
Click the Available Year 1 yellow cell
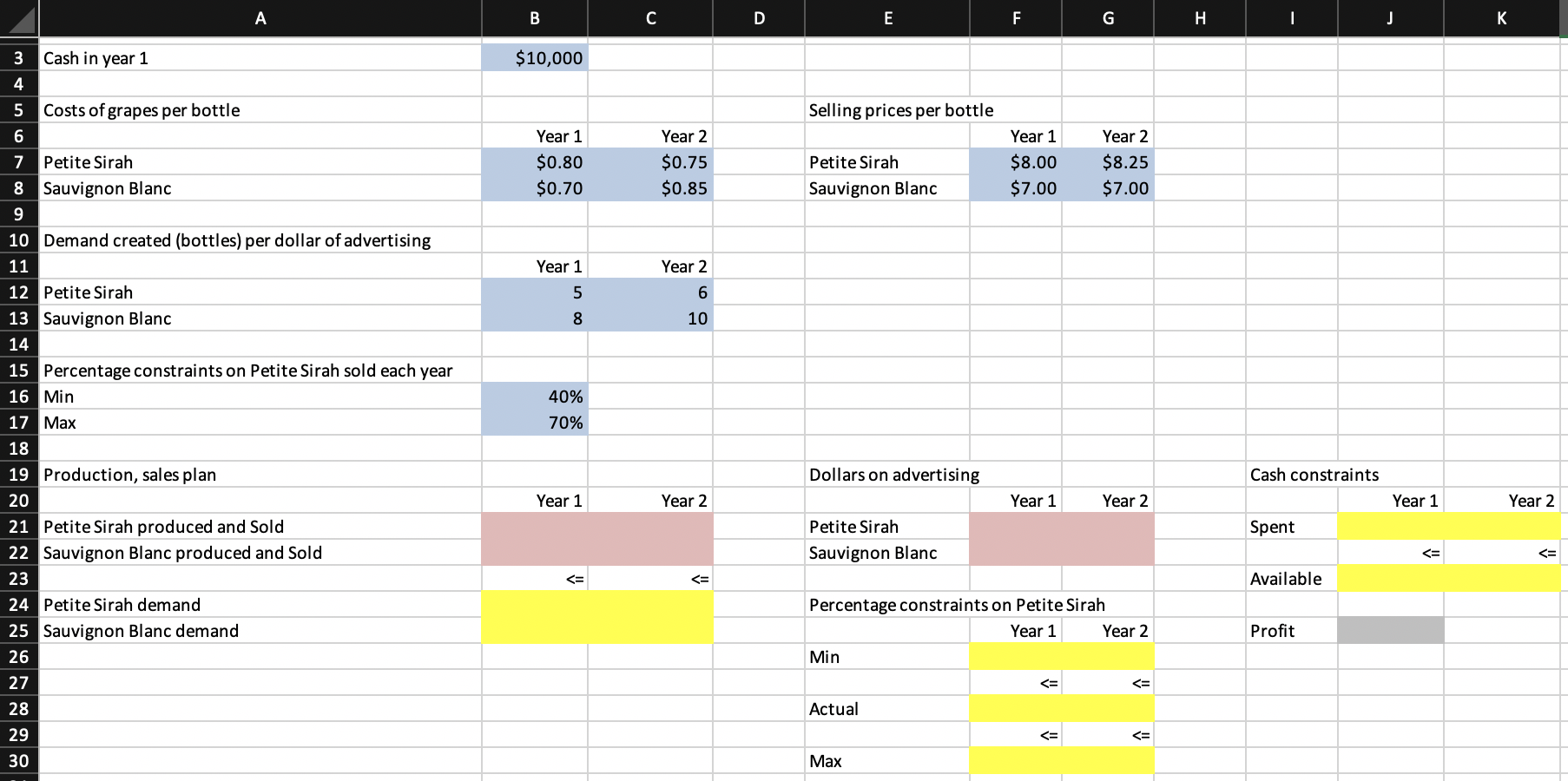(1391, 579)
